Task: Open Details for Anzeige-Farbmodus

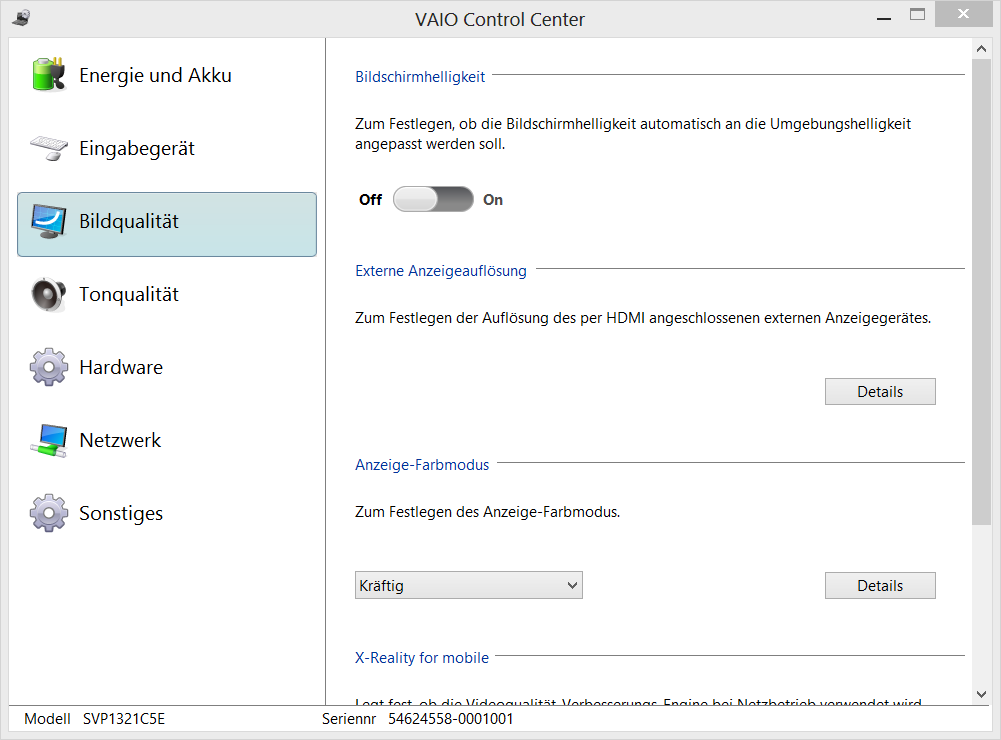Action: pyautogui.click(x=880, y=586)
